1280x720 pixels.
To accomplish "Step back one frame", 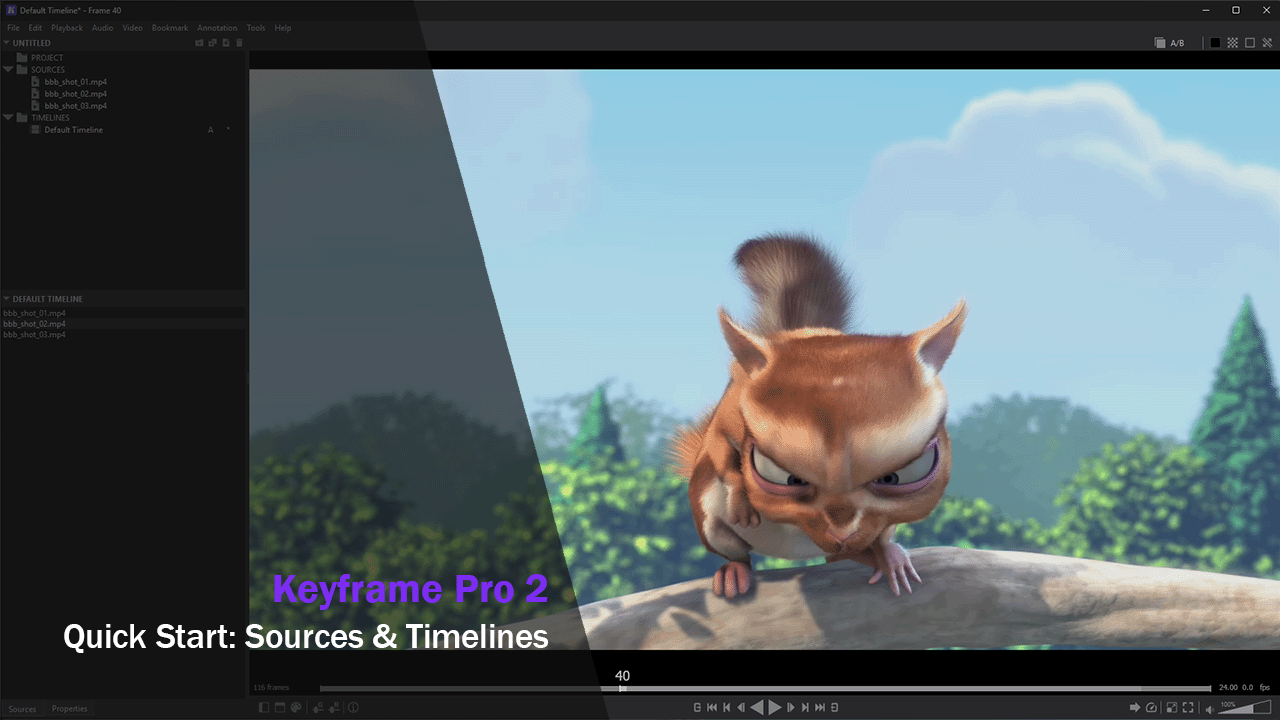I will pos(741,708).
